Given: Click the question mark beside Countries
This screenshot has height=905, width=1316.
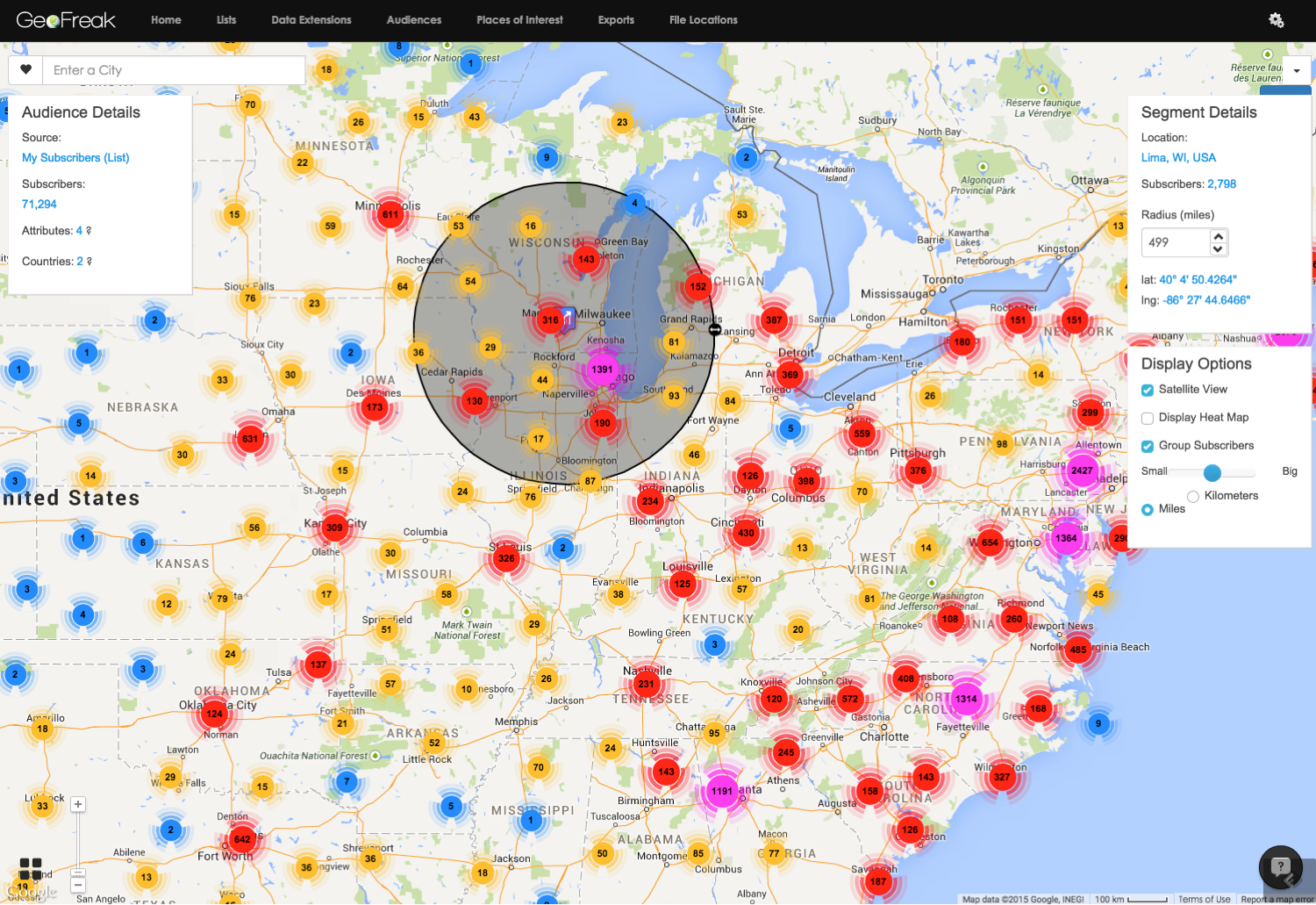Looking at the screenshot, I should pyautogui.click(x=89, y=262).
